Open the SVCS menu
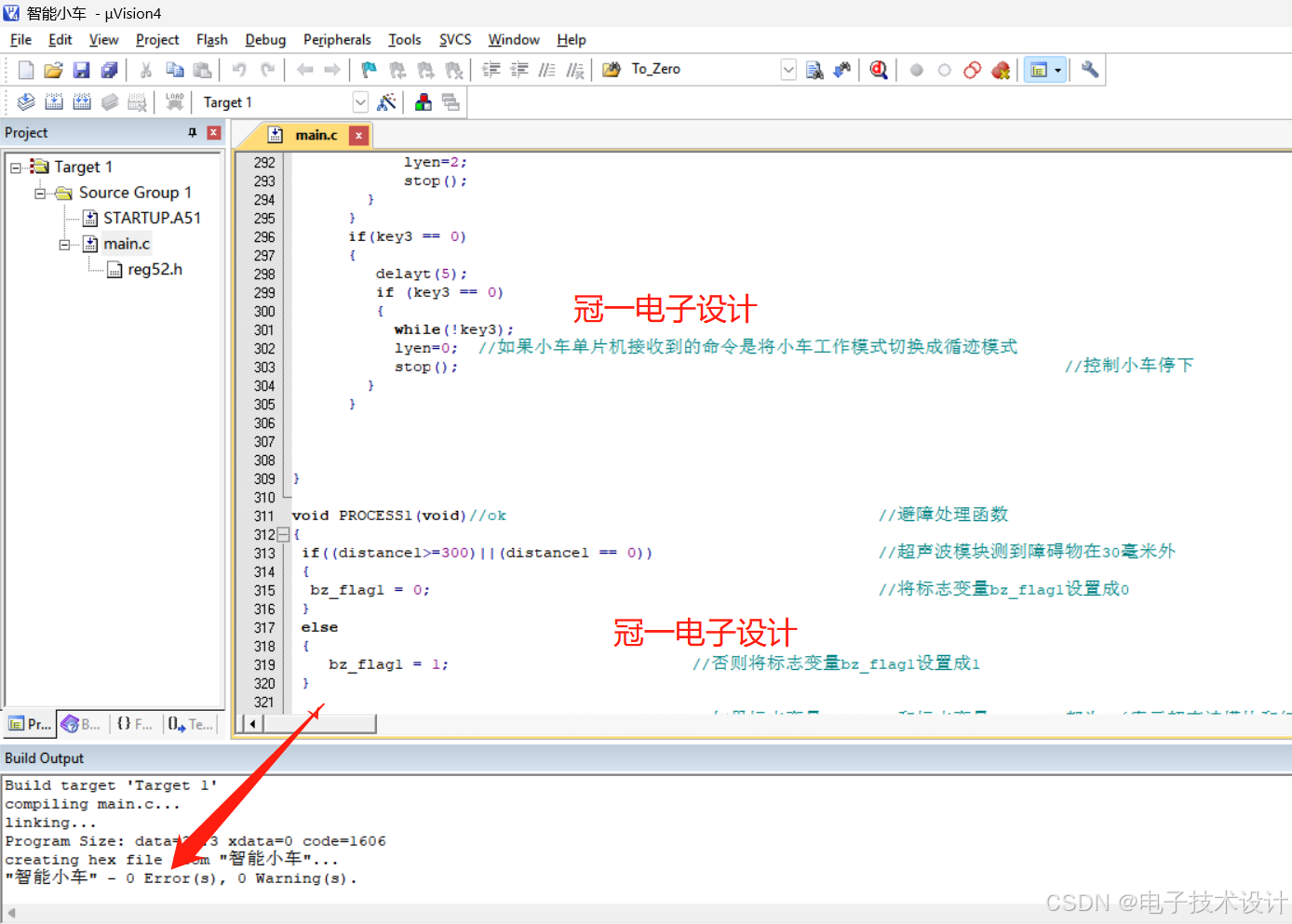This screenshot has width=1292, height=924. point(455,40)
